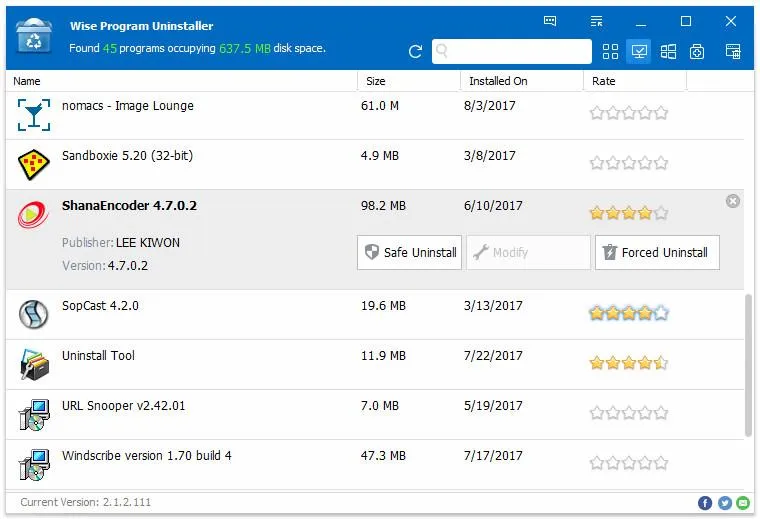Open the feedback message icon in title bar
This screenshot has height=519, width=760.
click(550, 21)
